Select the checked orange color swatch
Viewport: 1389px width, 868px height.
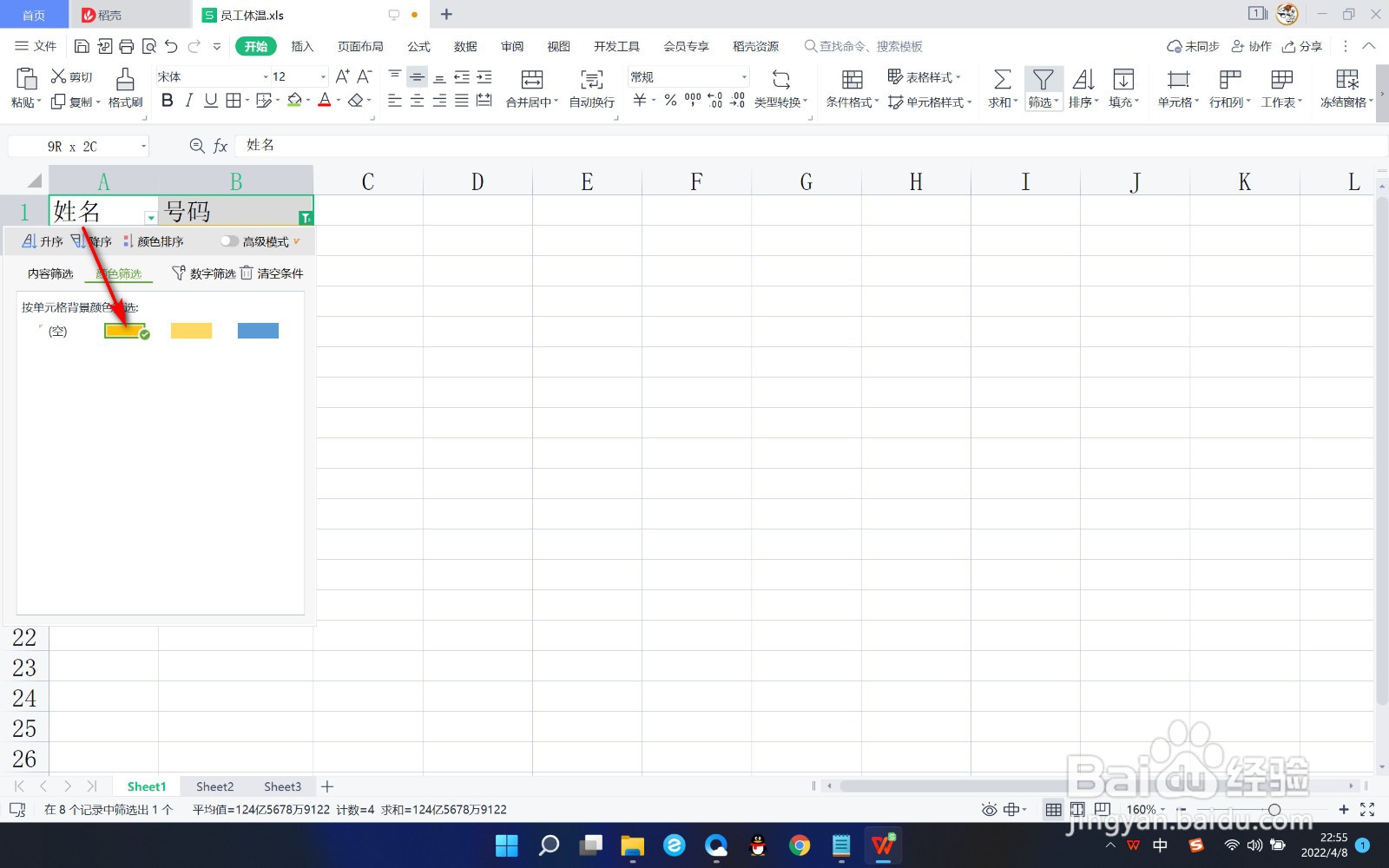[x=125, y=331]
